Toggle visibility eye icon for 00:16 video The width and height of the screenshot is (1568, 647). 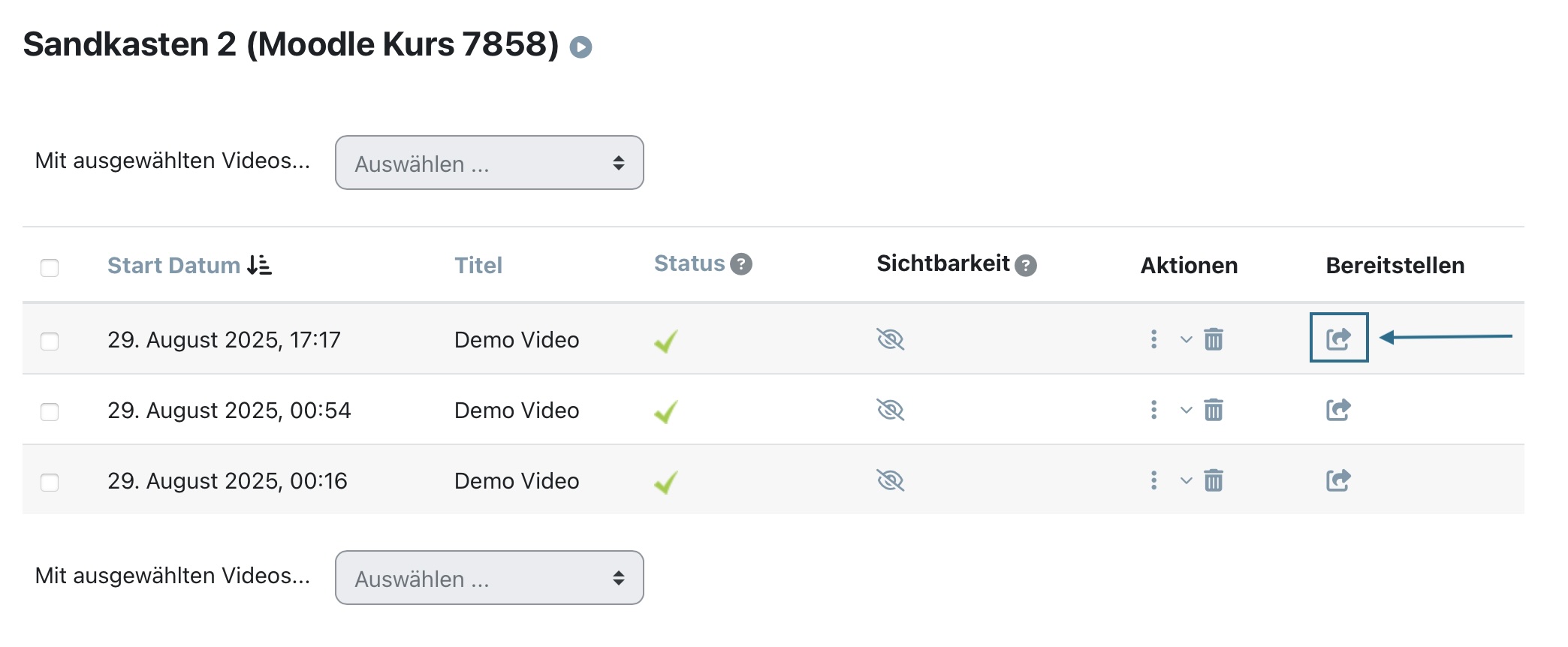click(x=891, y=480)
